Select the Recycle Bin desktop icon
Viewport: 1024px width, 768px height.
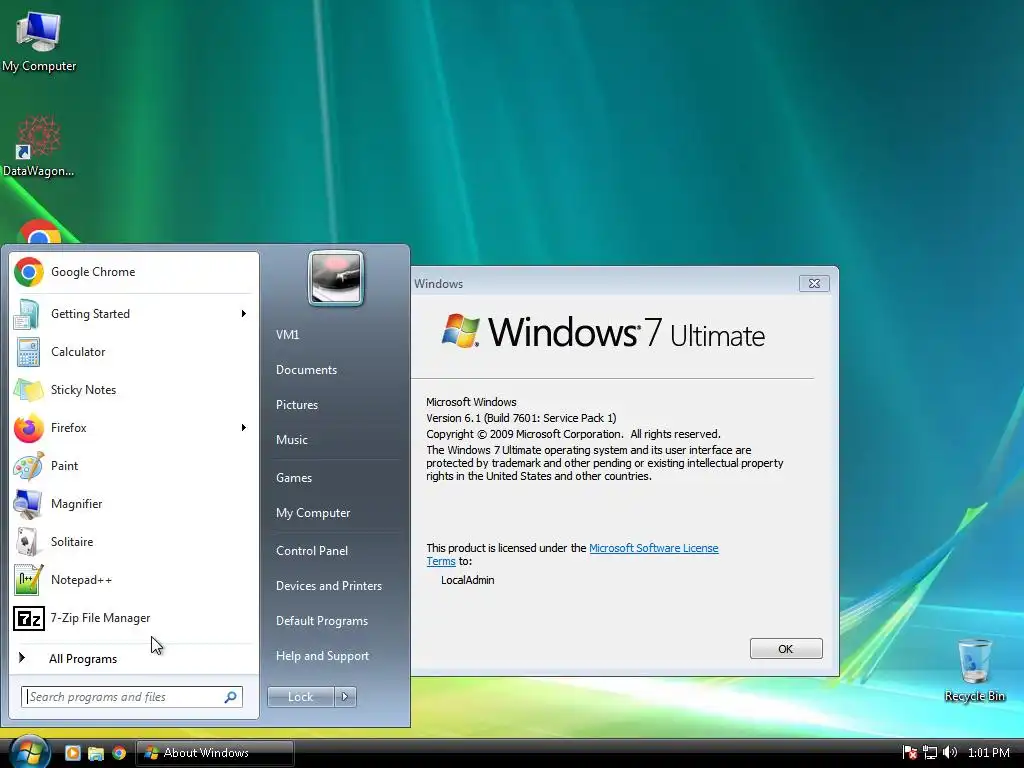pyautogui.click(x=974, y=670)
